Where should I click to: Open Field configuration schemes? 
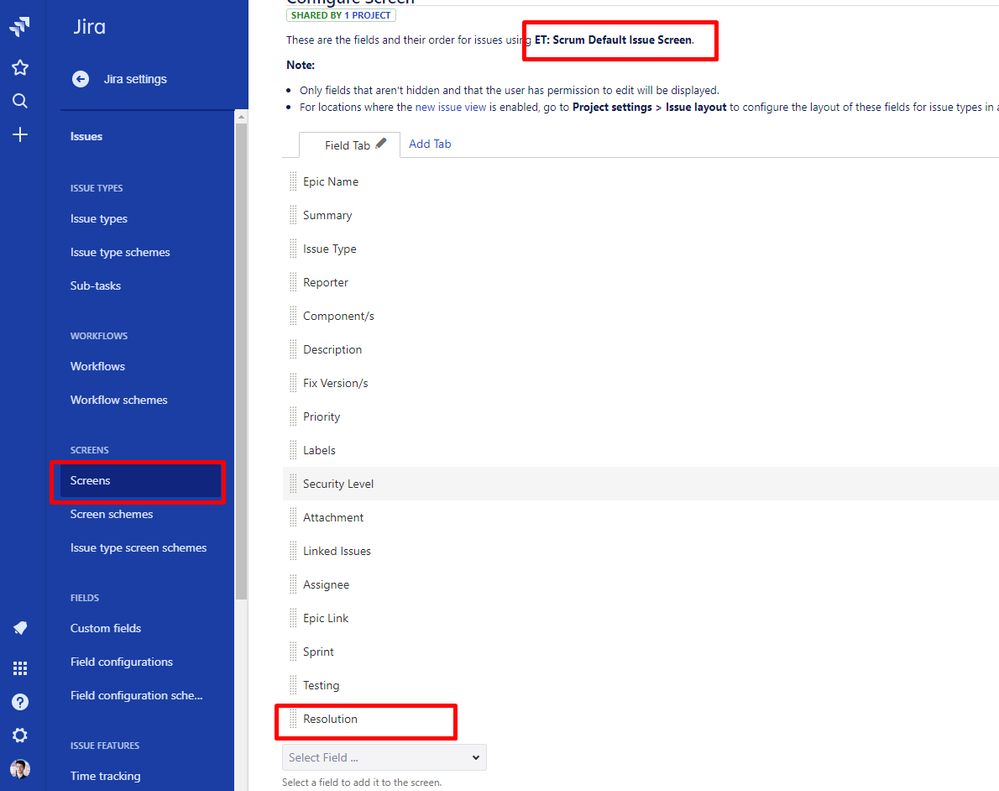coord(136,695)
